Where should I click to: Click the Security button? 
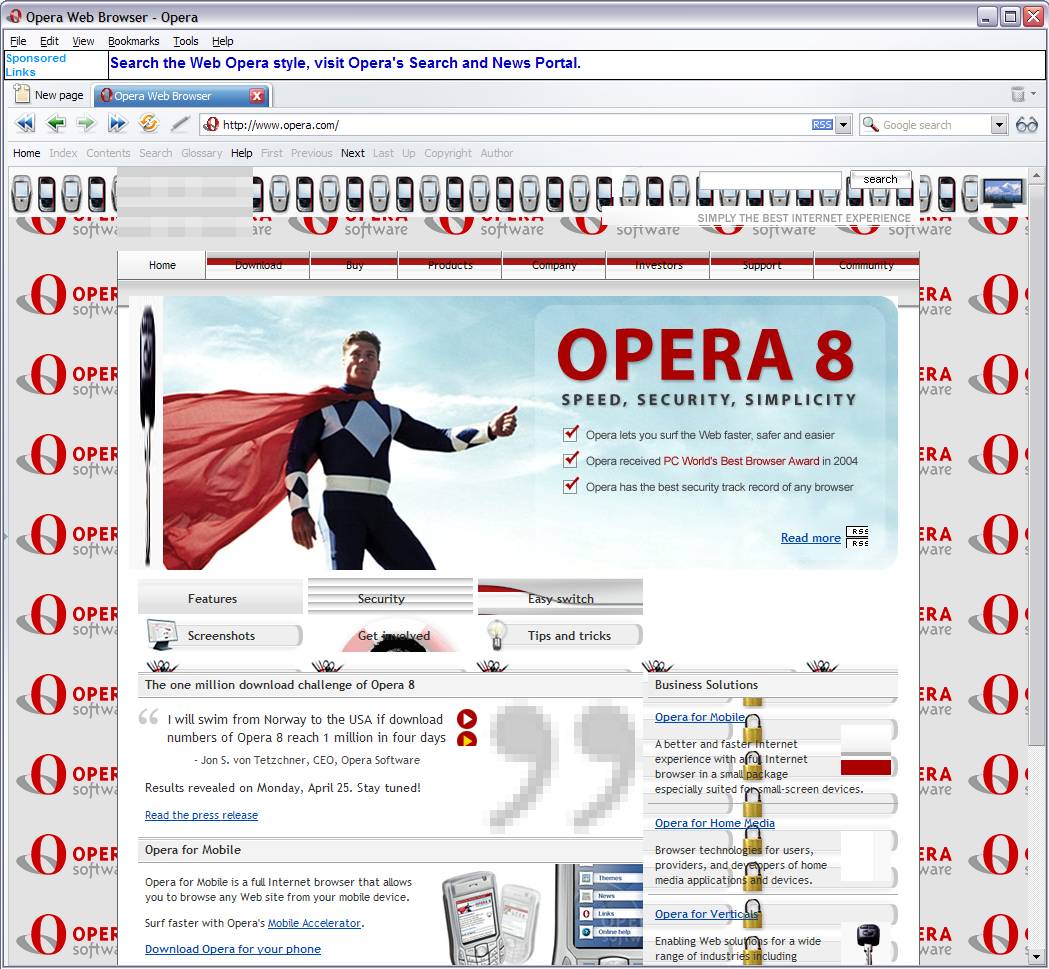click(390, 597)
